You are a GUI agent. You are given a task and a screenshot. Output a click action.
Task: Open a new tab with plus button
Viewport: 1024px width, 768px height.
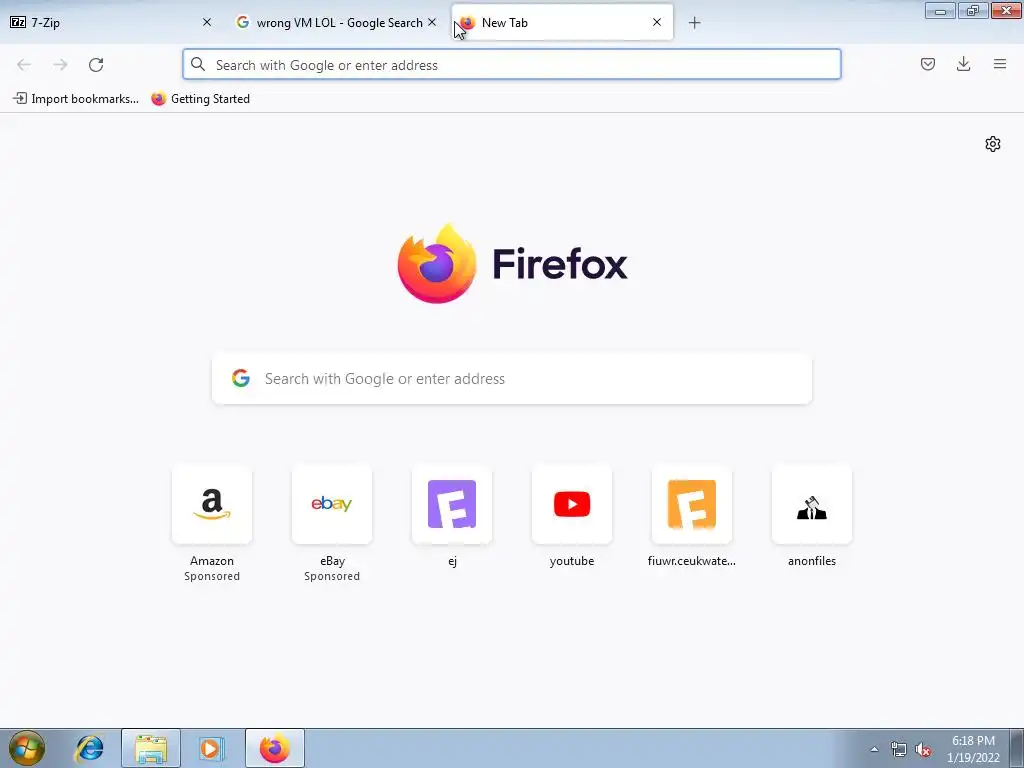[x=694, y=23]
